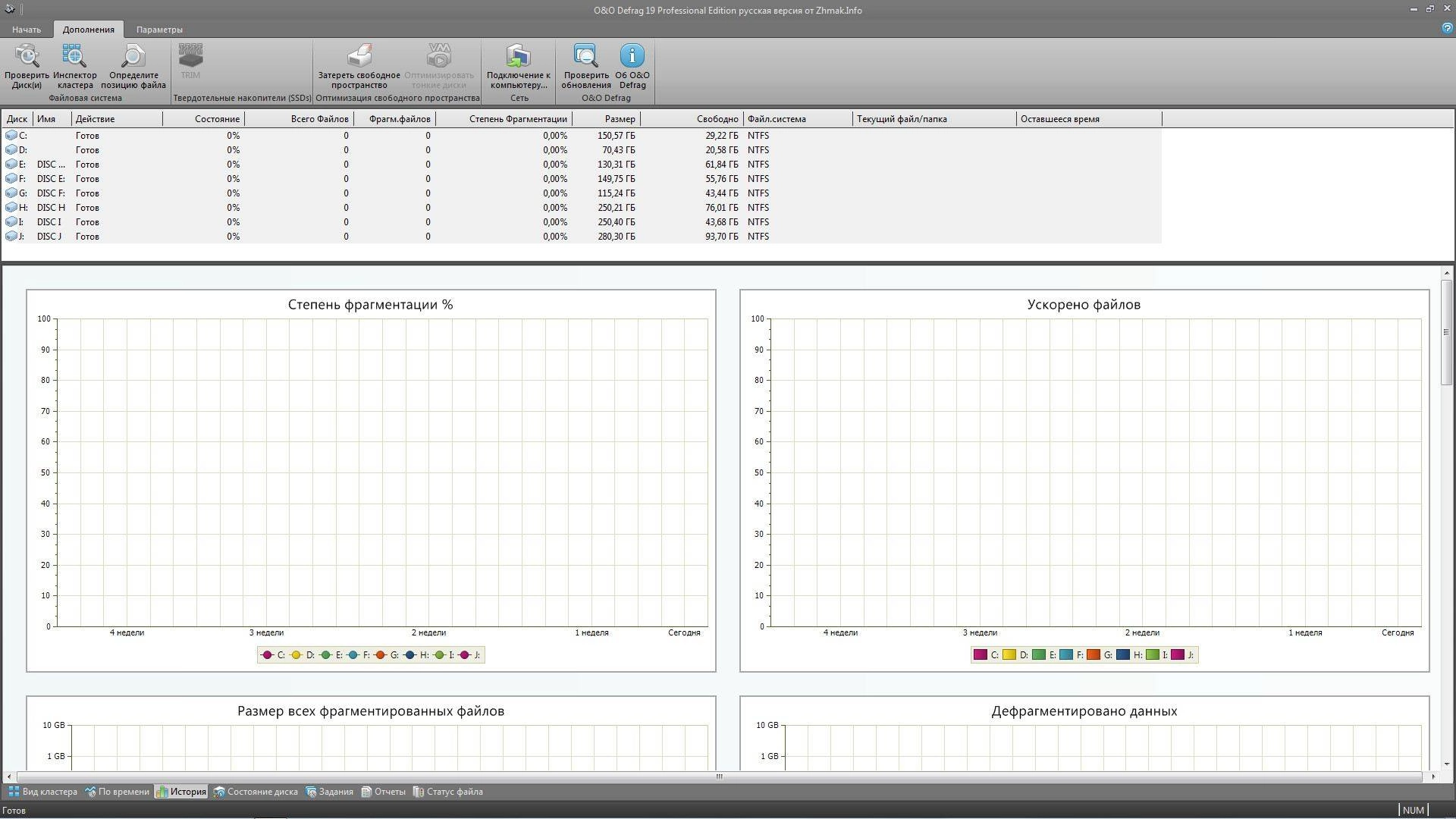Click DISC I name cell
Viewport: 1456px width, 819px height.
(x=49, y=222)
